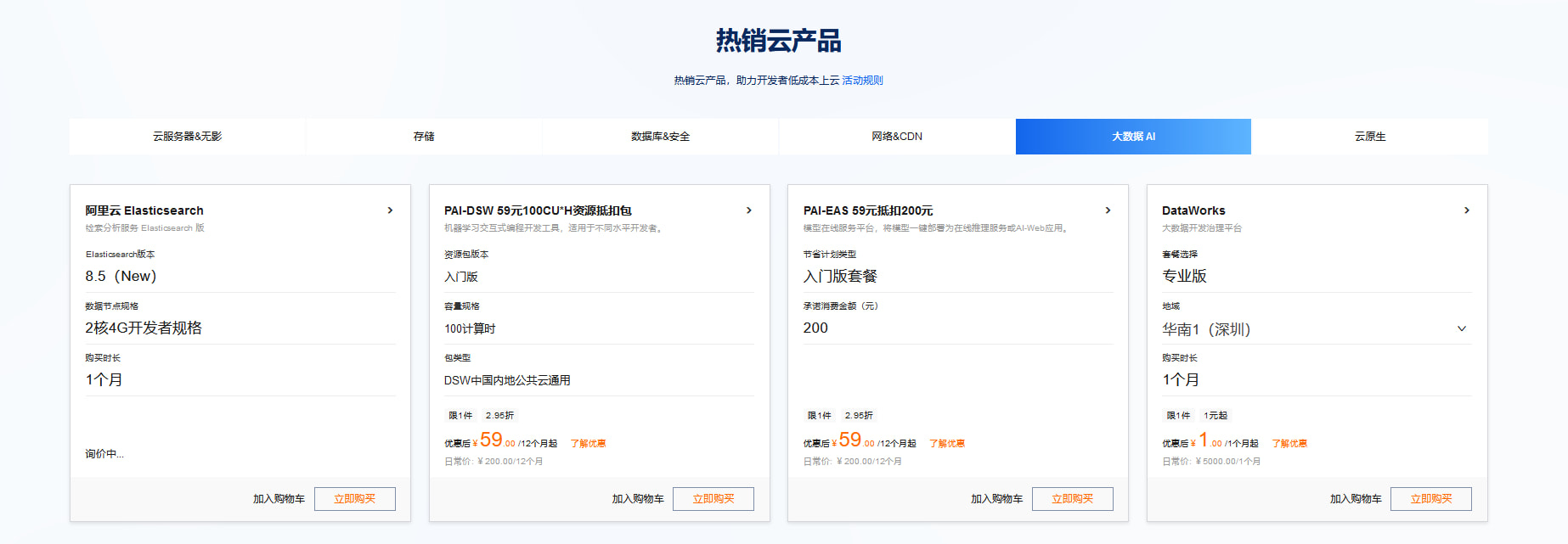1568x544 pixels.
Task: Select the 1元起 tag in DataWorks card
Action: point(1215,416)
